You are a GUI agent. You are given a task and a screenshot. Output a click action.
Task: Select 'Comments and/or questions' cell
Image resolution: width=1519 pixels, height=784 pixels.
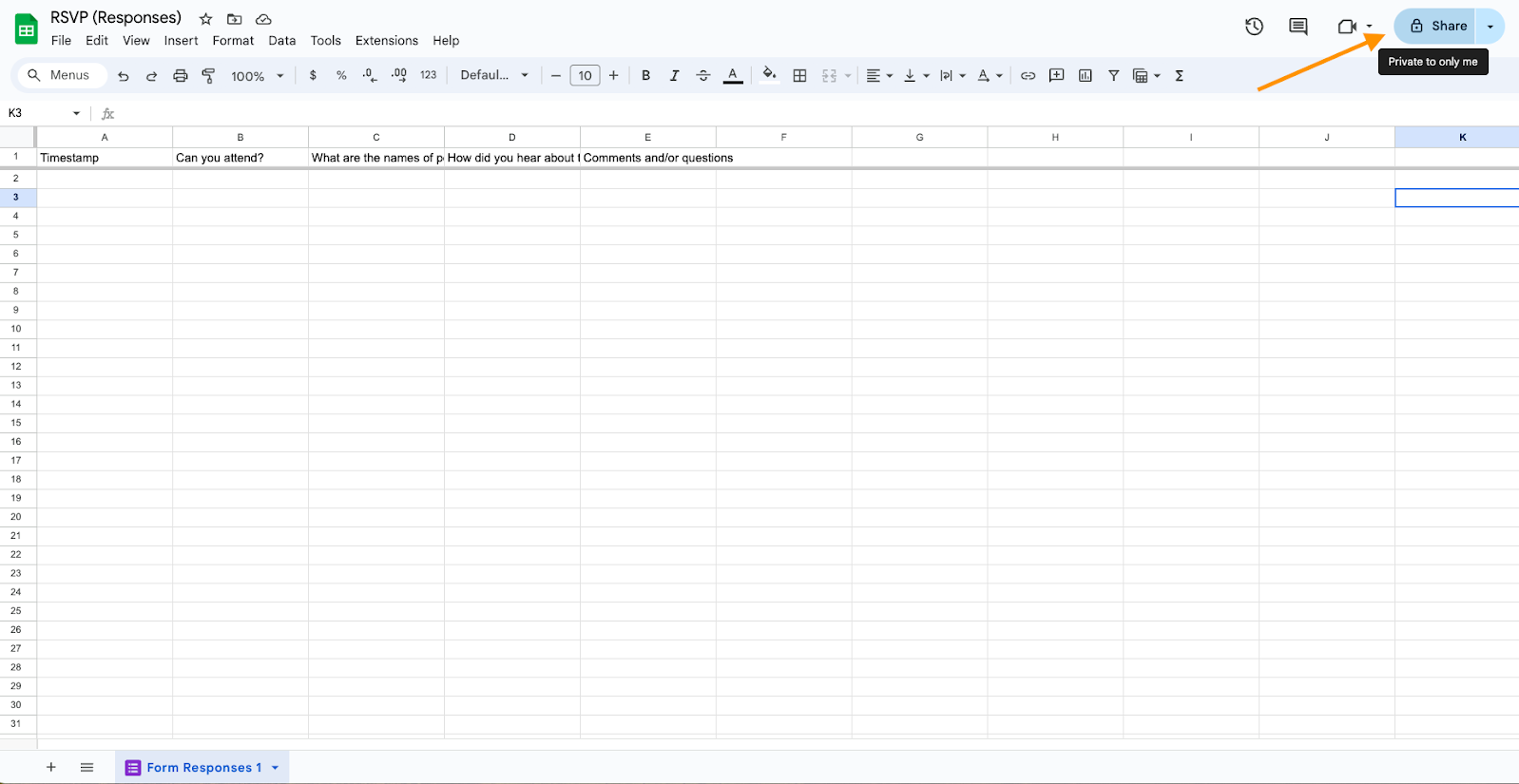tap(648, 158)
